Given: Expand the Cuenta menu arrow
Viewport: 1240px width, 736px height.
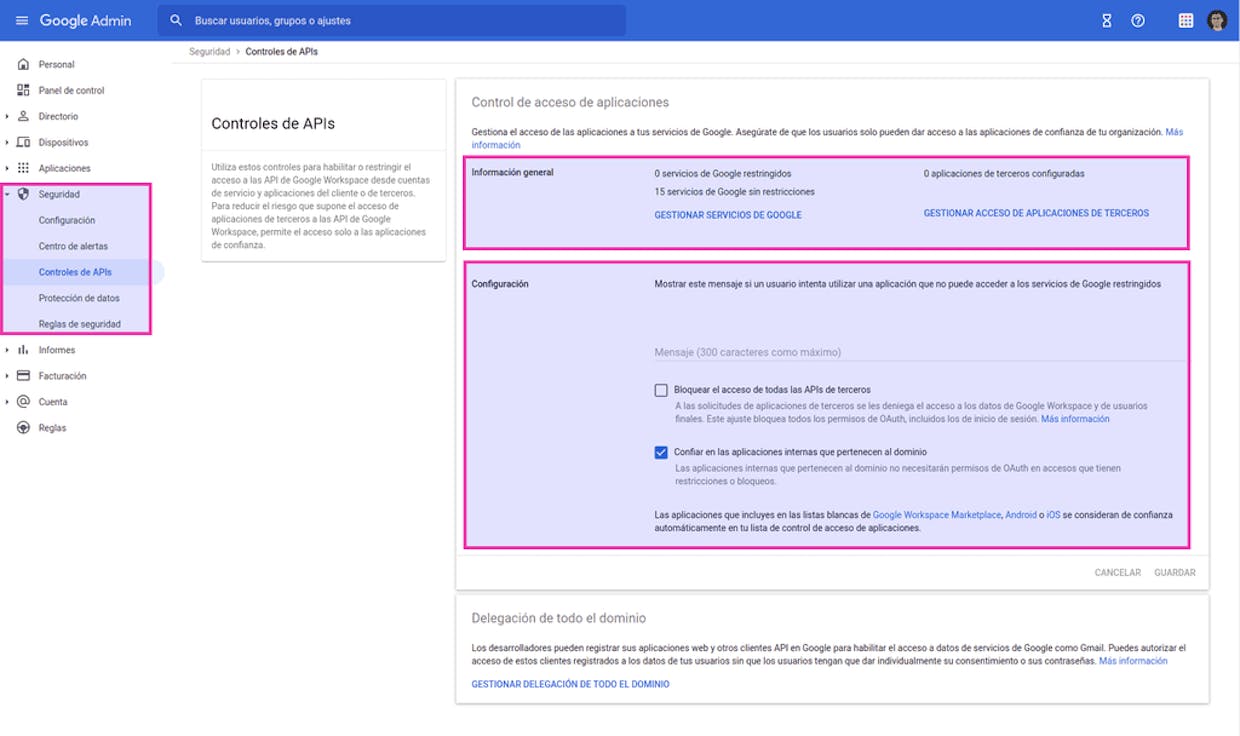Looking at the screenshot, I should pyautogui.click(x=7, y=402).
